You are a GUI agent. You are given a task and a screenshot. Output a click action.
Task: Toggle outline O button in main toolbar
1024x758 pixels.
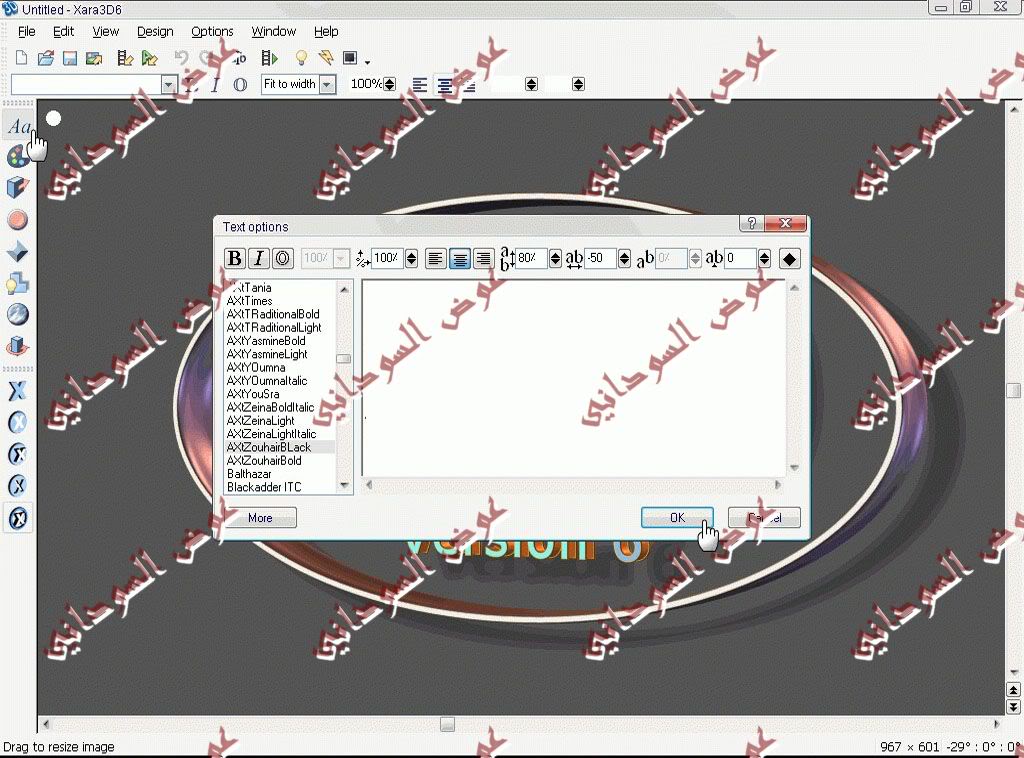(x=240, y=85)
